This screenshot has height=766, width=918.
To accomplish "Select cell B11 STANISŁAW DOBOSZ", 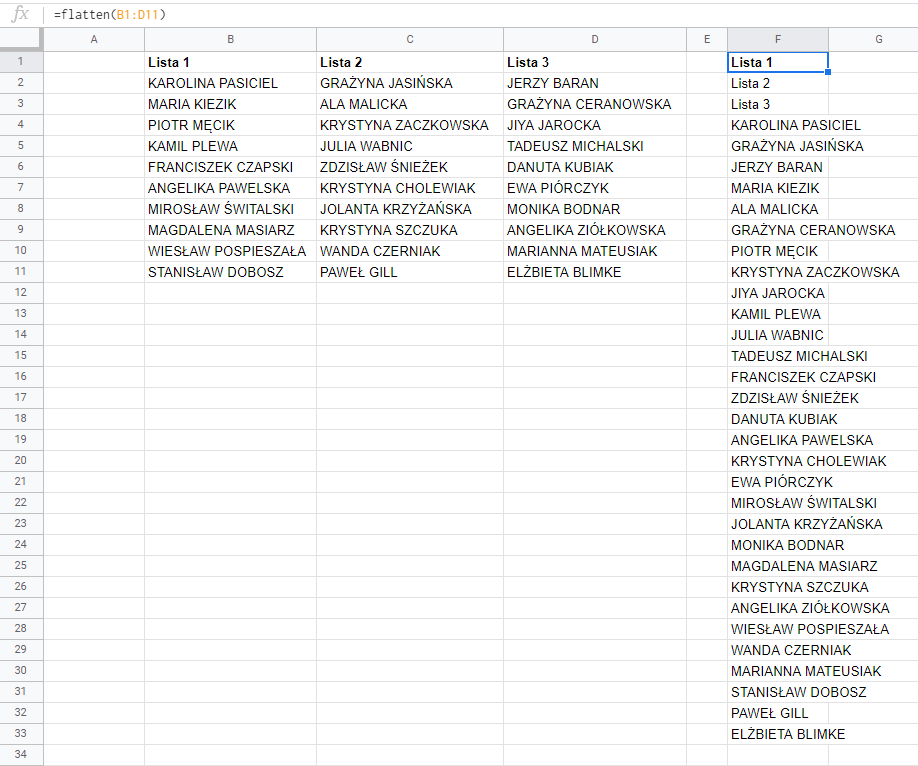I will (x=230, y=272).
